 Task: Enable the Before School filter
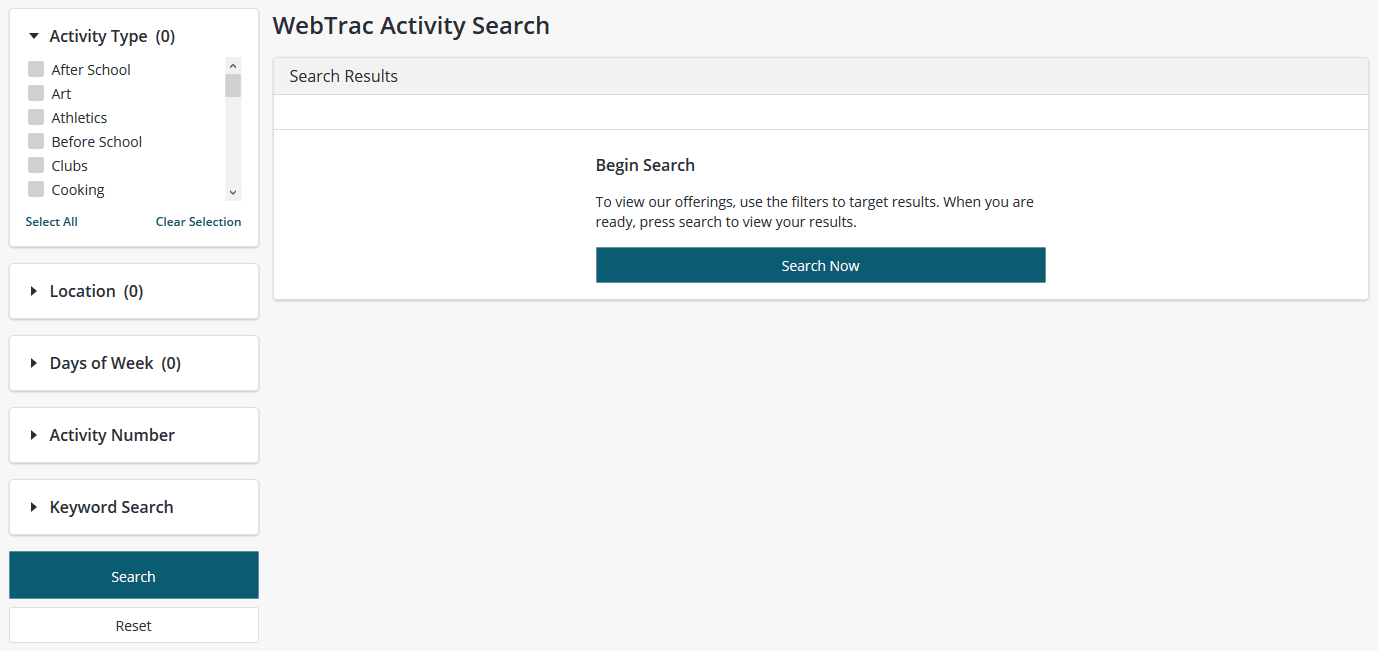36,141
